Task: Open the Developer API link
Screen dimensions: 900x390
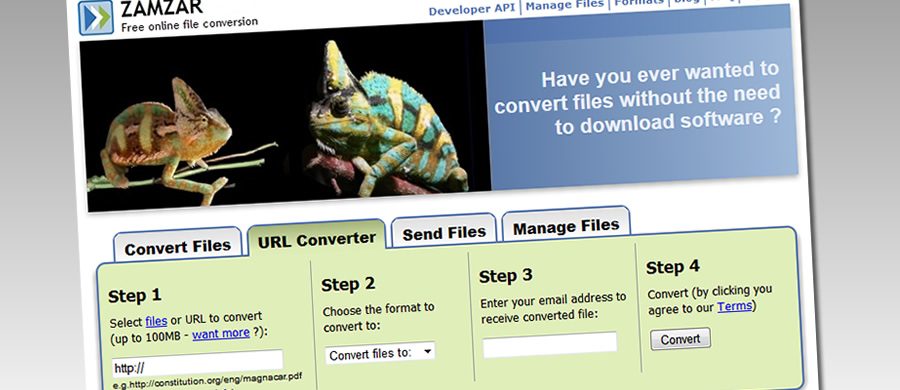Action: pyautogui.click(x=472, y=9)
